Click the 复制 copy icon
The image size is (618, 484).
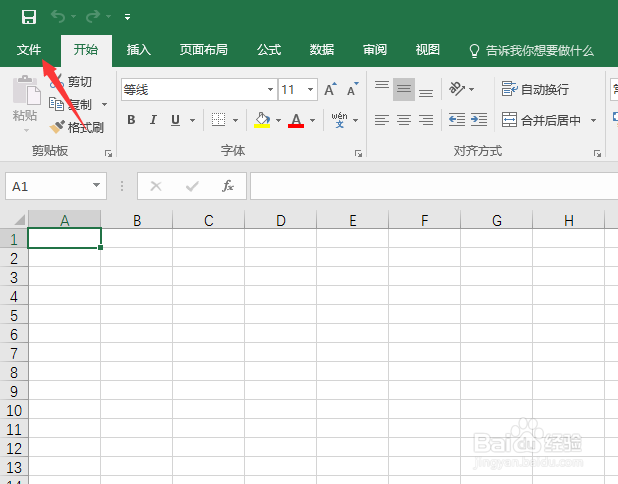pyautogui.click(x=56, y=104)
